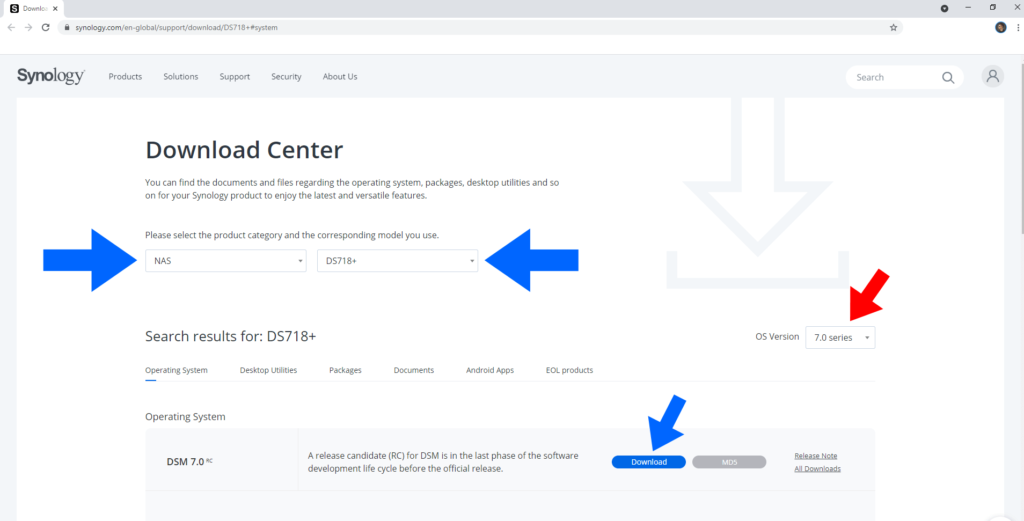
Task: Click the browser back arrow
Action: (x=11, y=27)
